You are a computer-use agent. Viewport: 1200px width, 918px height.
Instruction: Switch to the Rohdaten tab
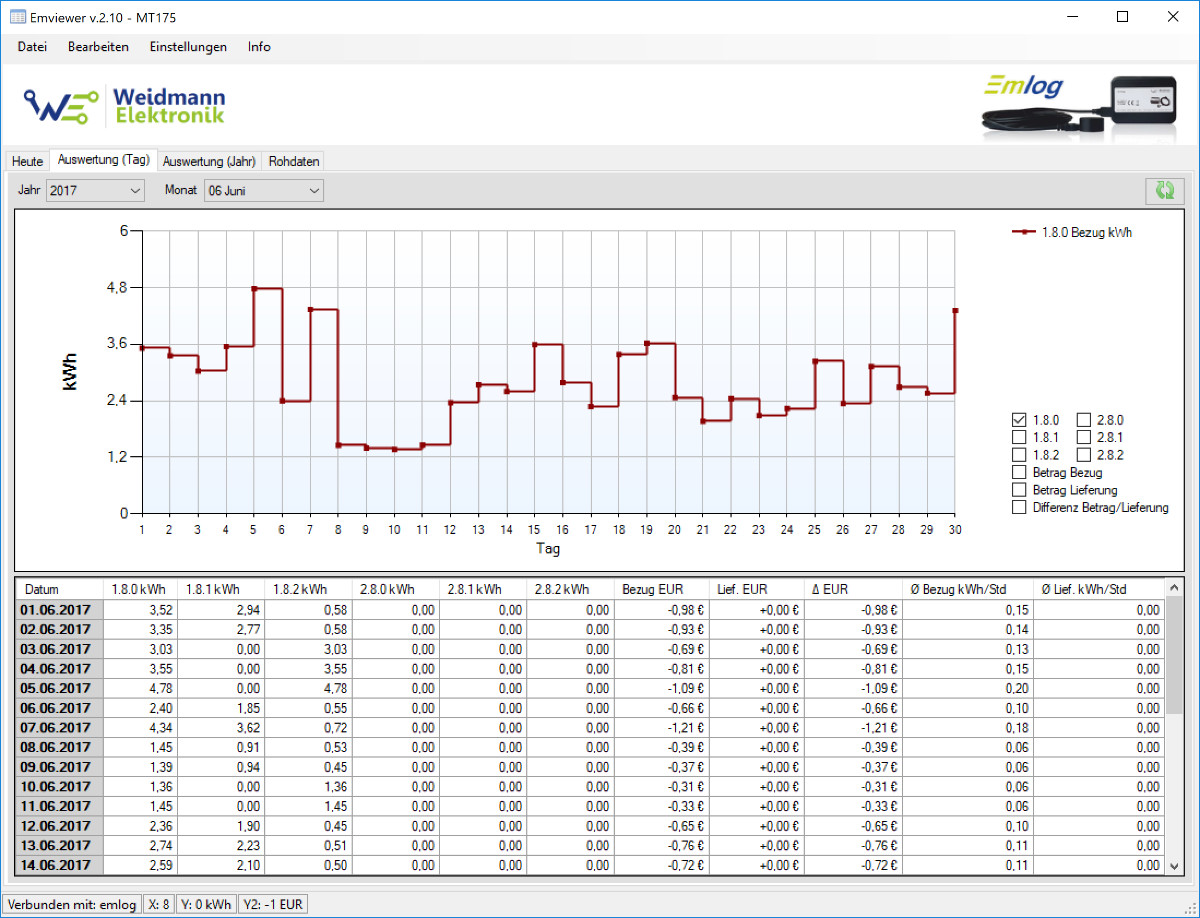pos(294,161)
